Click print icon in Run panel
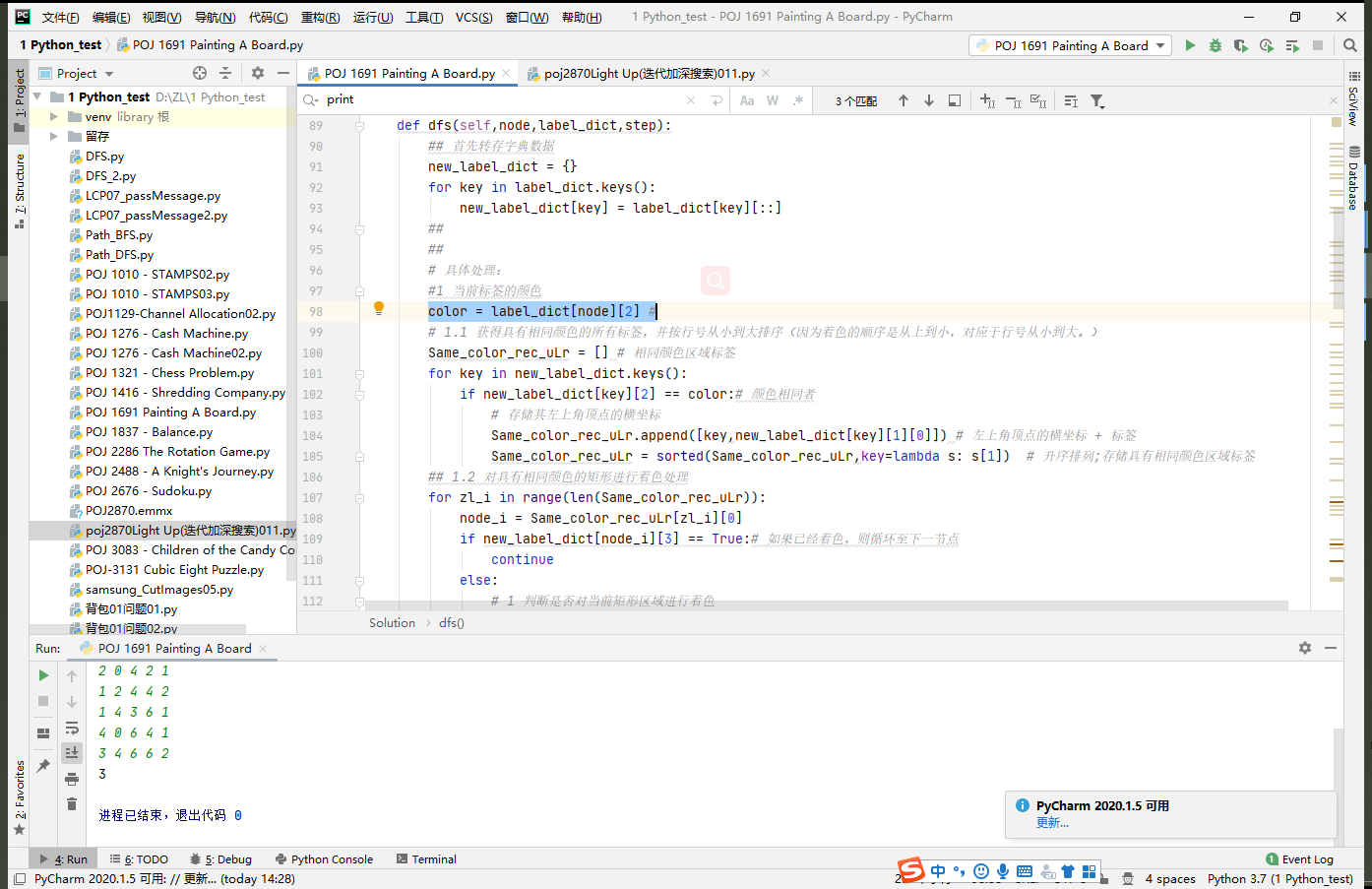The height and width of the screenshot is (889, 1372). pos(72,779)
